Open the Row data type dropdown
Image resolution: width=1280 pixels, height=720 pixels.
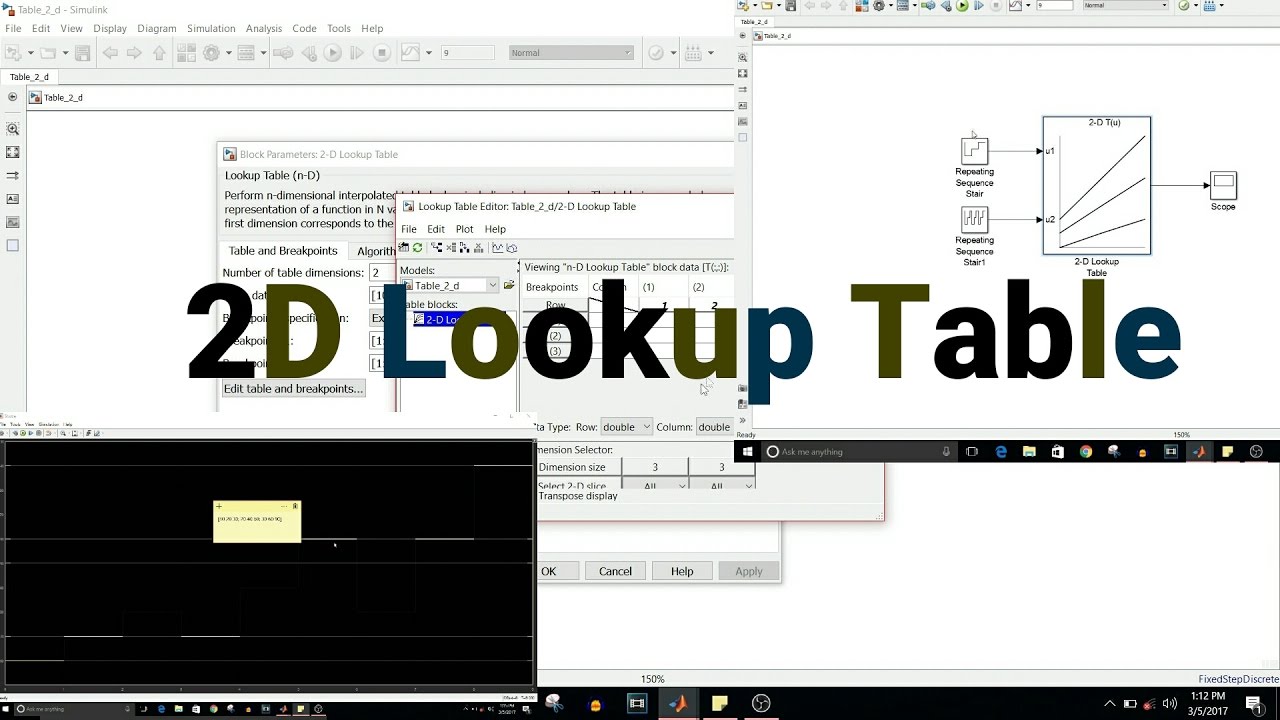[627, 427]
